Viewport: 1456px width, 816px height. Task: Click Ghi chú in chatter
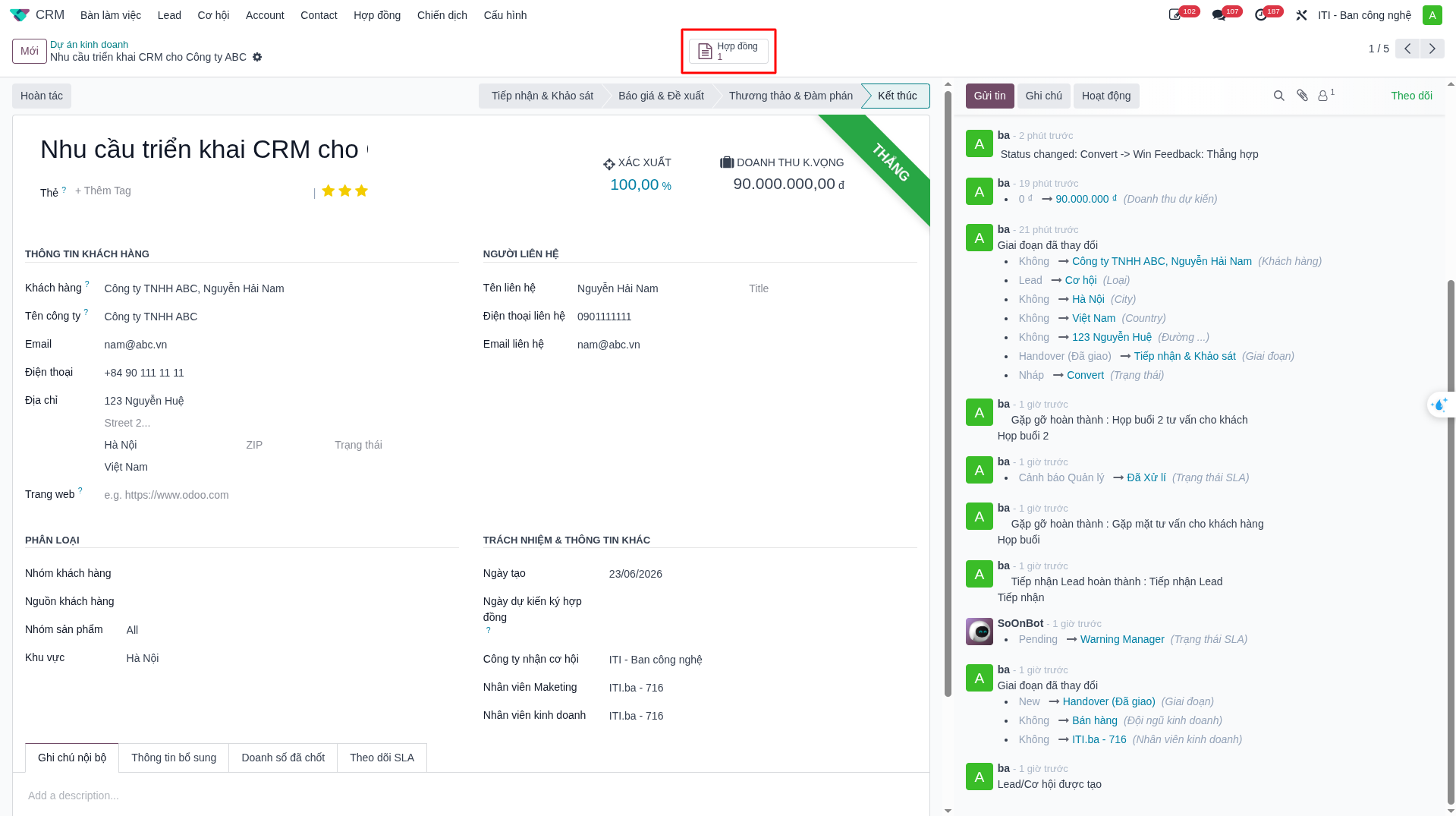point(1043,96)
